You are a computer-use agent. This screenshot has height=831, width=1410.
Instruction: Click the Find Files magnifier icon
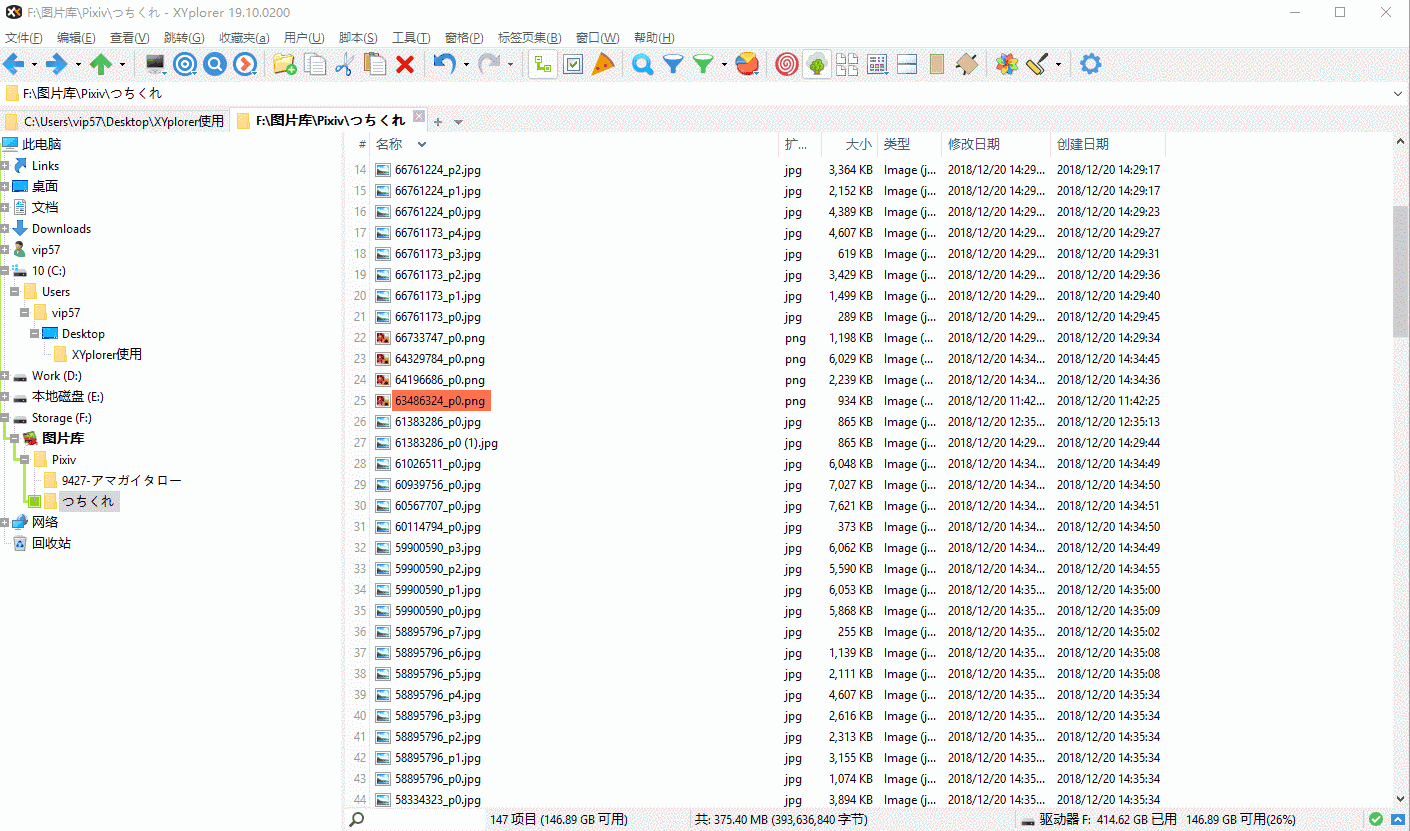[x=640, y=63]
